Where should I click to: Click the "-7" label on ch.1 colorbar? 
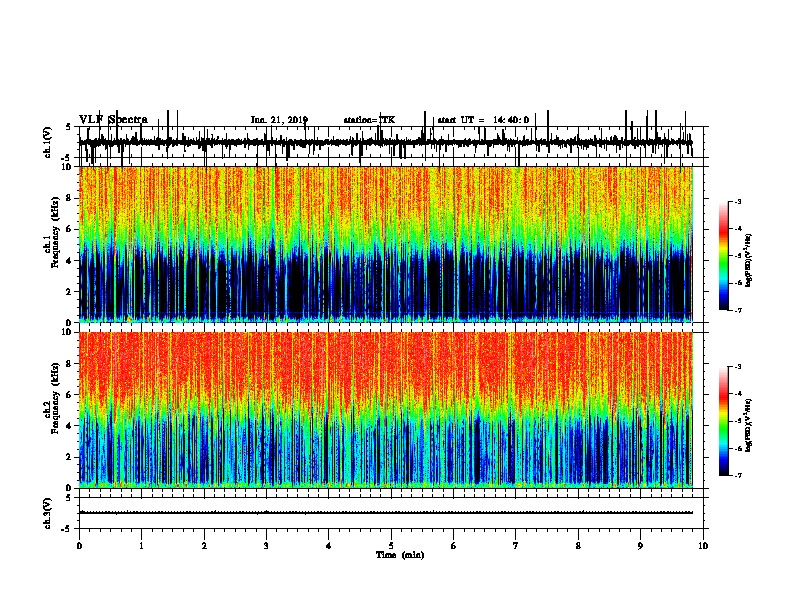(738, 311)
